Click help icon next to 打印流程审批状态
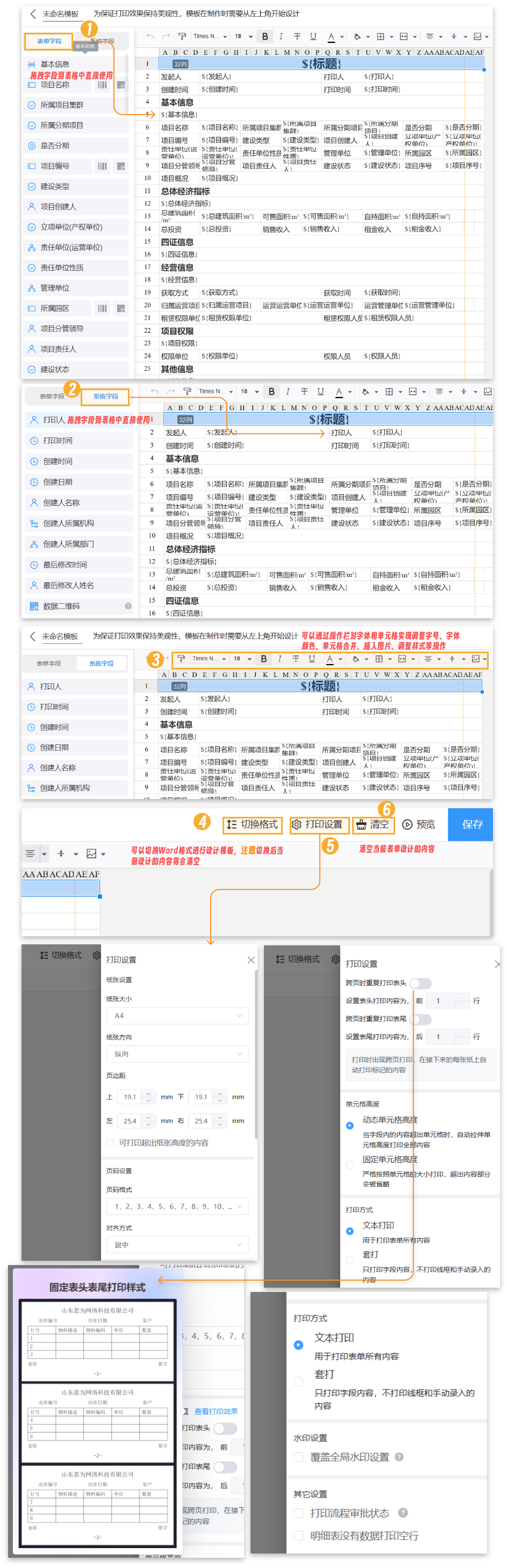This screenshot has height=1568, width=508. [x=403, y=1513]
